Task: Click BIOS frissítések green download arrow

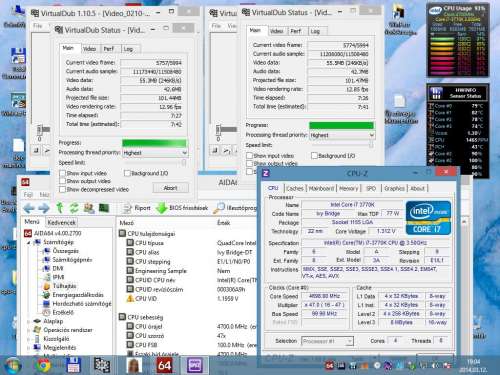Action: (x=161, y=208)
